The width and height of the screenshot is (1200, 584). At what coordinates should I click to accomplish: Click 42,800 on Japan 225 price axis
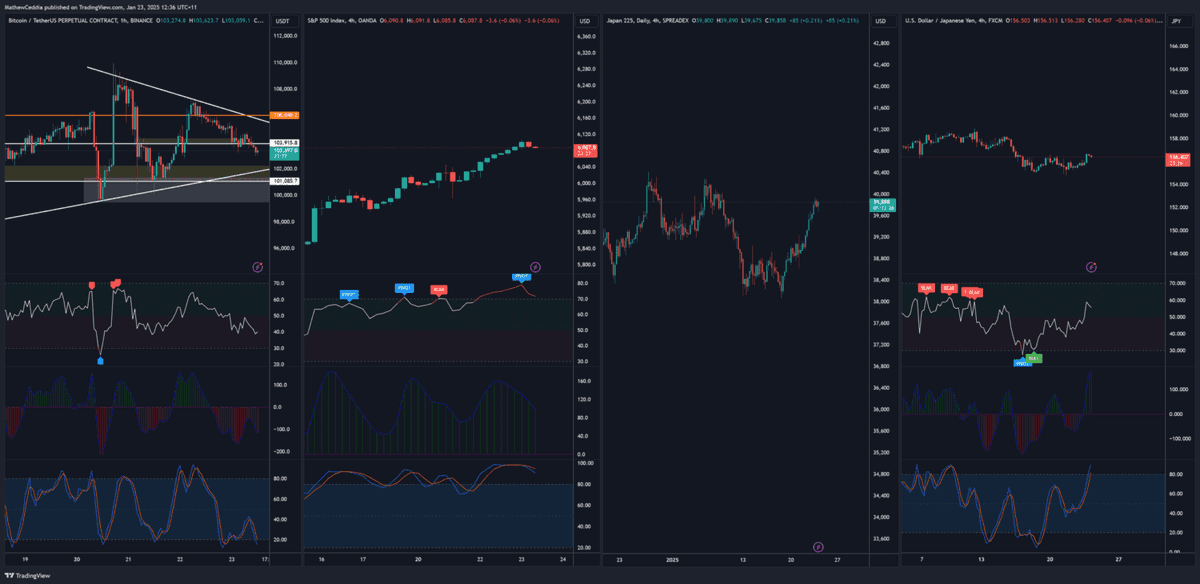[881, 43]
